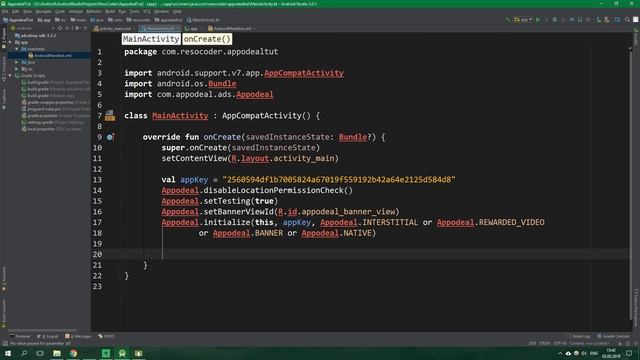Viewport: 640px width, 360px height.
Task: Open the notification center icon
Action: 629,353
